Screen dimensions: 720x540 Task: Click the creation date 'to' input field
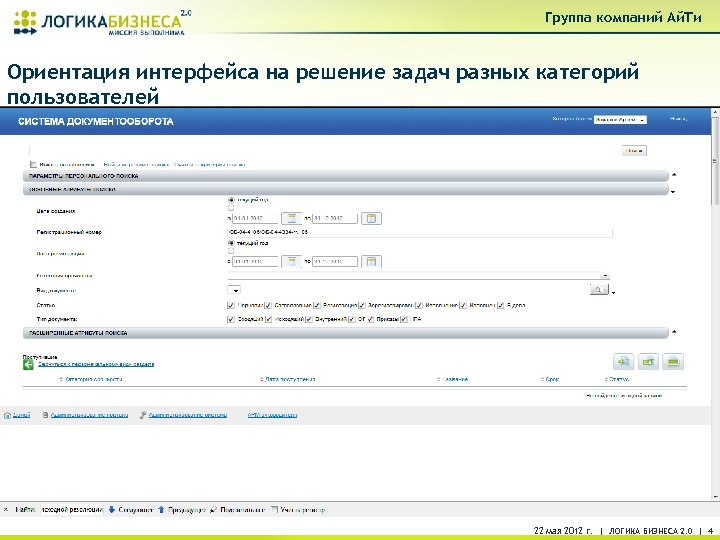(x=335, y=218)
